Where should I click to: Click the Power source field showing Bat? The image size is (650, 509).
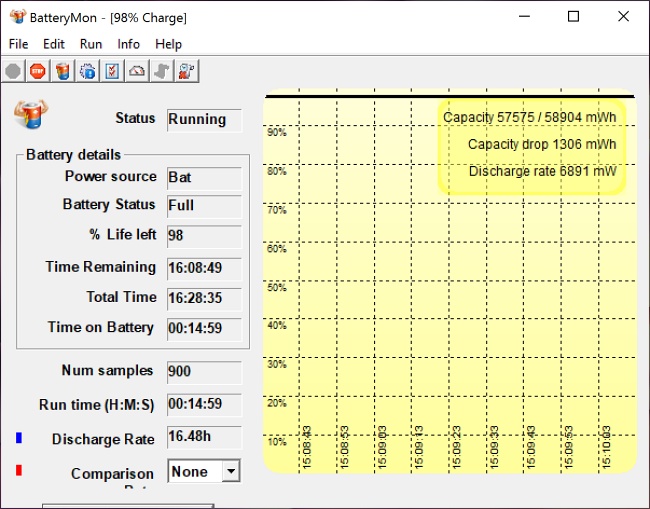point(204,178)
